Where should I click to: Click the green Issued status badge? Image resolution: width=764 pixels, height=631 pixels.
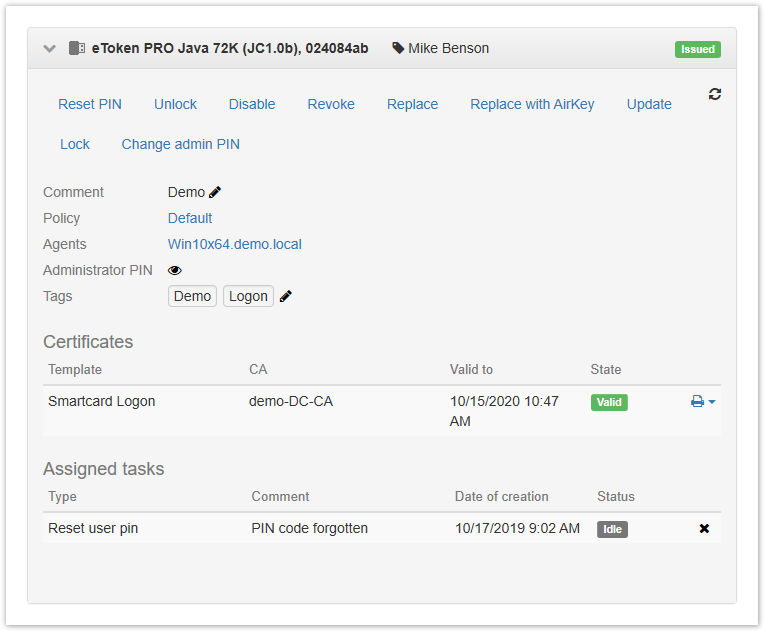pos(697,49)
